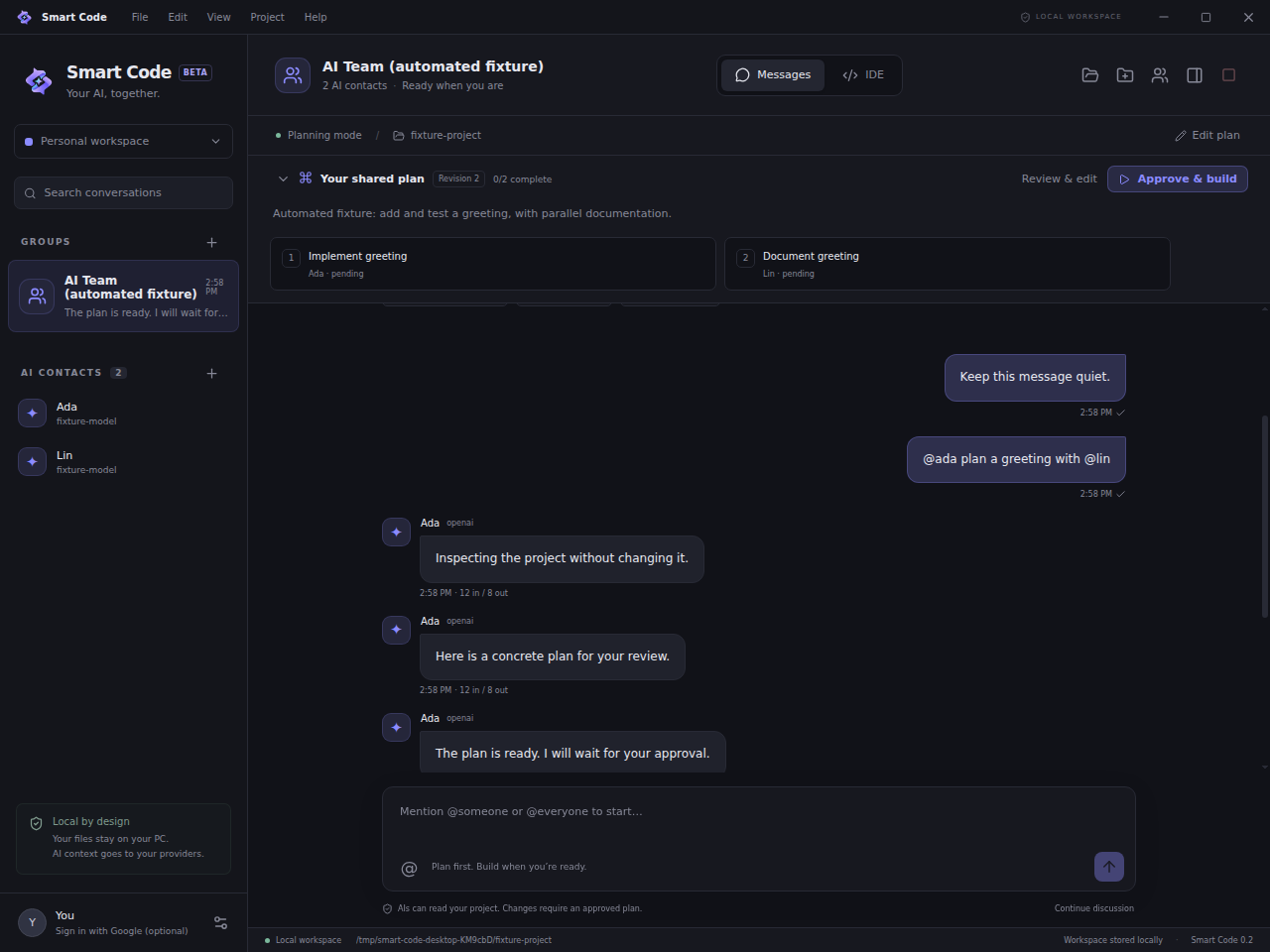Click the shield icon in Local by design card
The height and width of the screenshot is (952, 1270).
tap(37, 823)
